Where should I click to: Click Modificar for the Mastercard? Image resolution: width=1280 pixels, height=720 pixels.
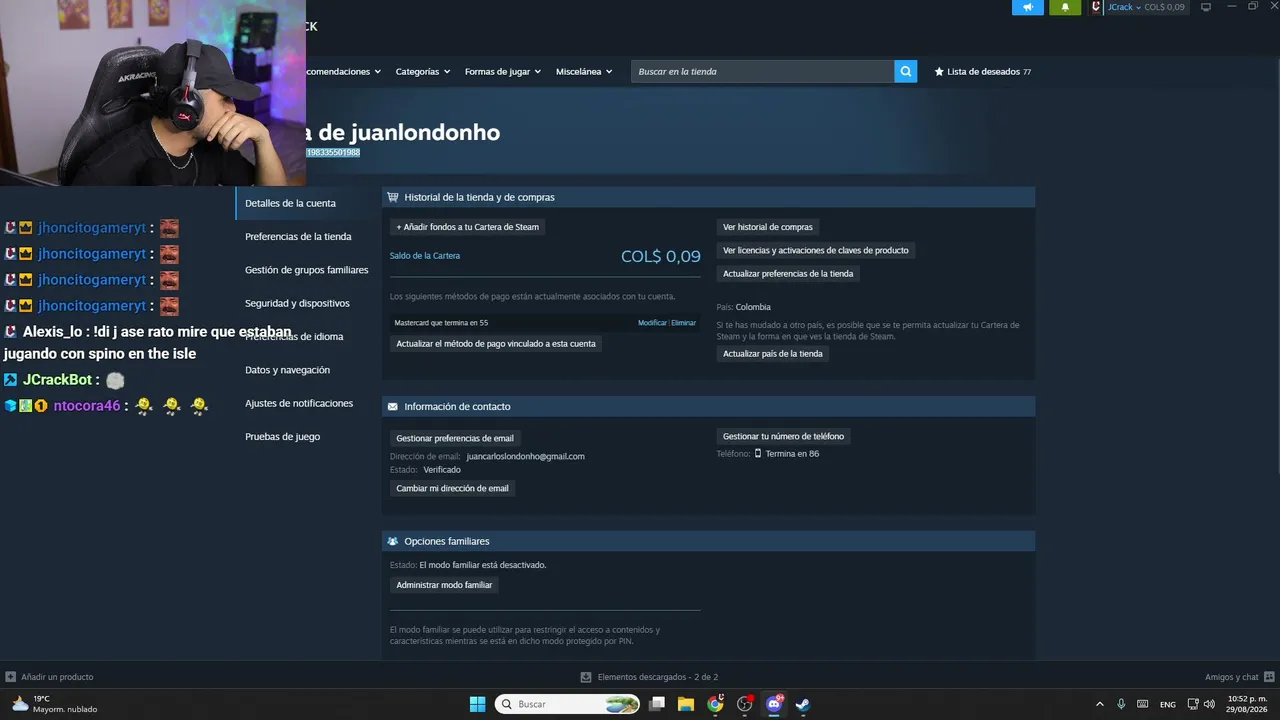tap(652, 323)
